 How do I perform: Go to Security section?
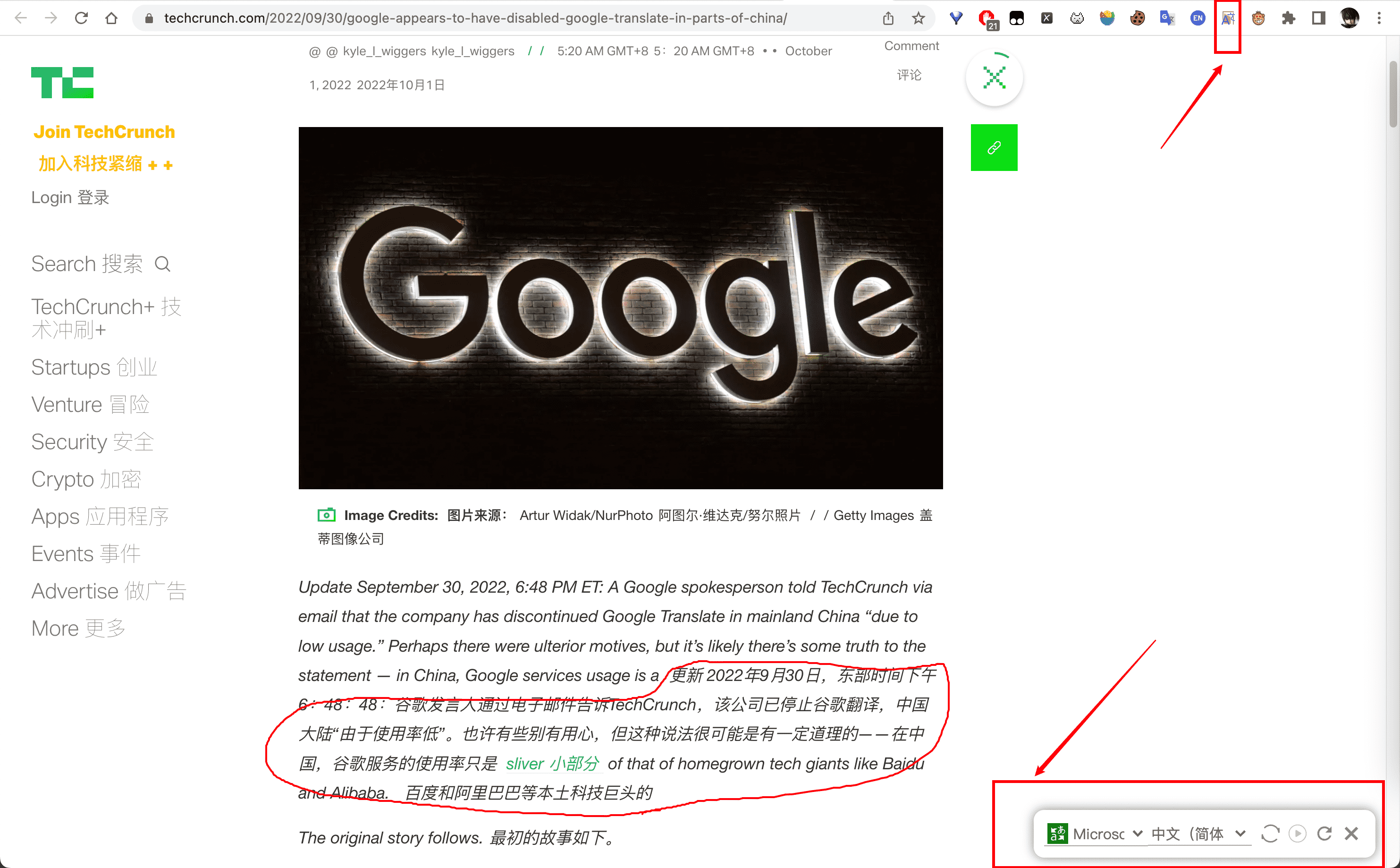(93, 442)
